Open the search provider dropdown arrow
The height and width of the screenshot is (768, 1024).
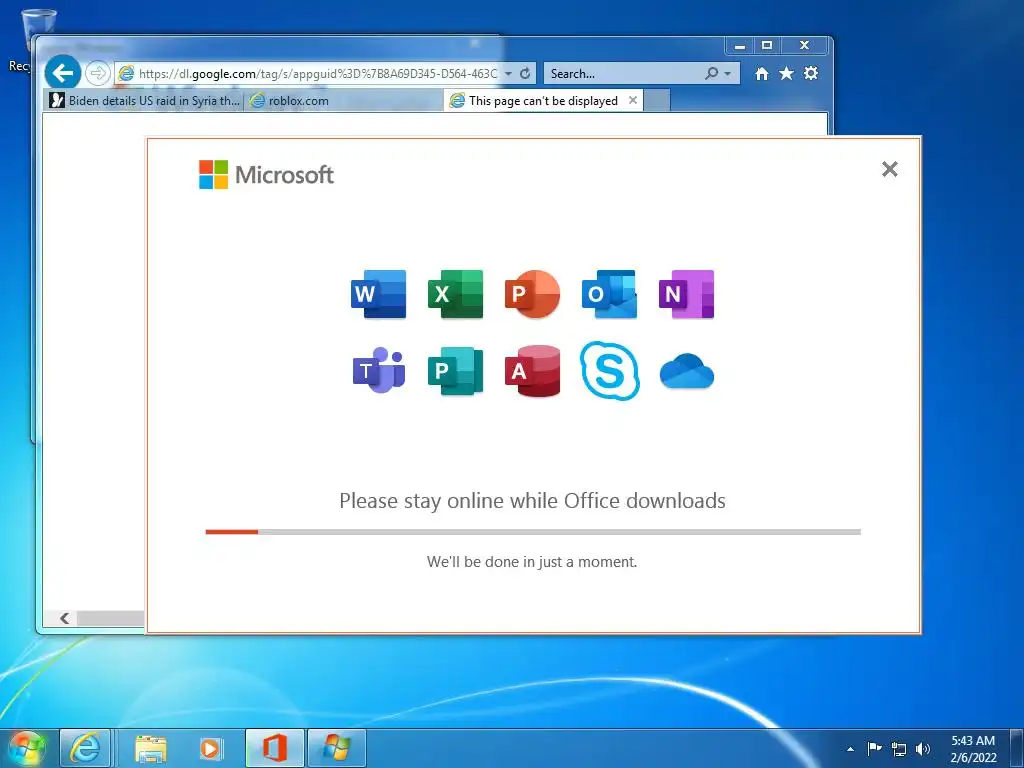click(728, 74)
